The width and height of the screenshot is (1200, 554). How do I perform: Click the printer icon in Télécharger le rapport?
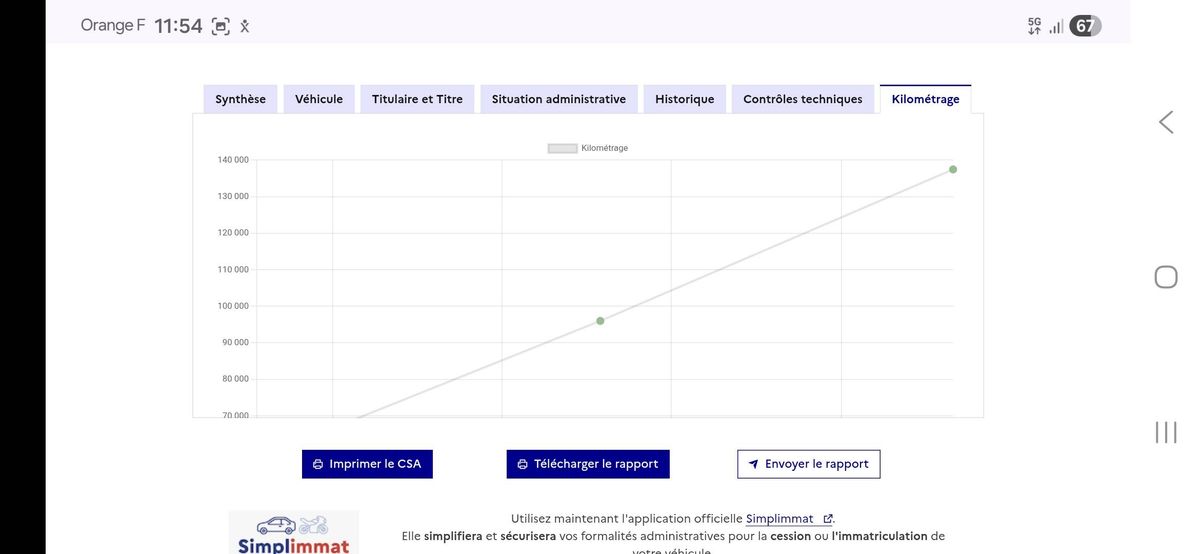(x=522, y=464)
